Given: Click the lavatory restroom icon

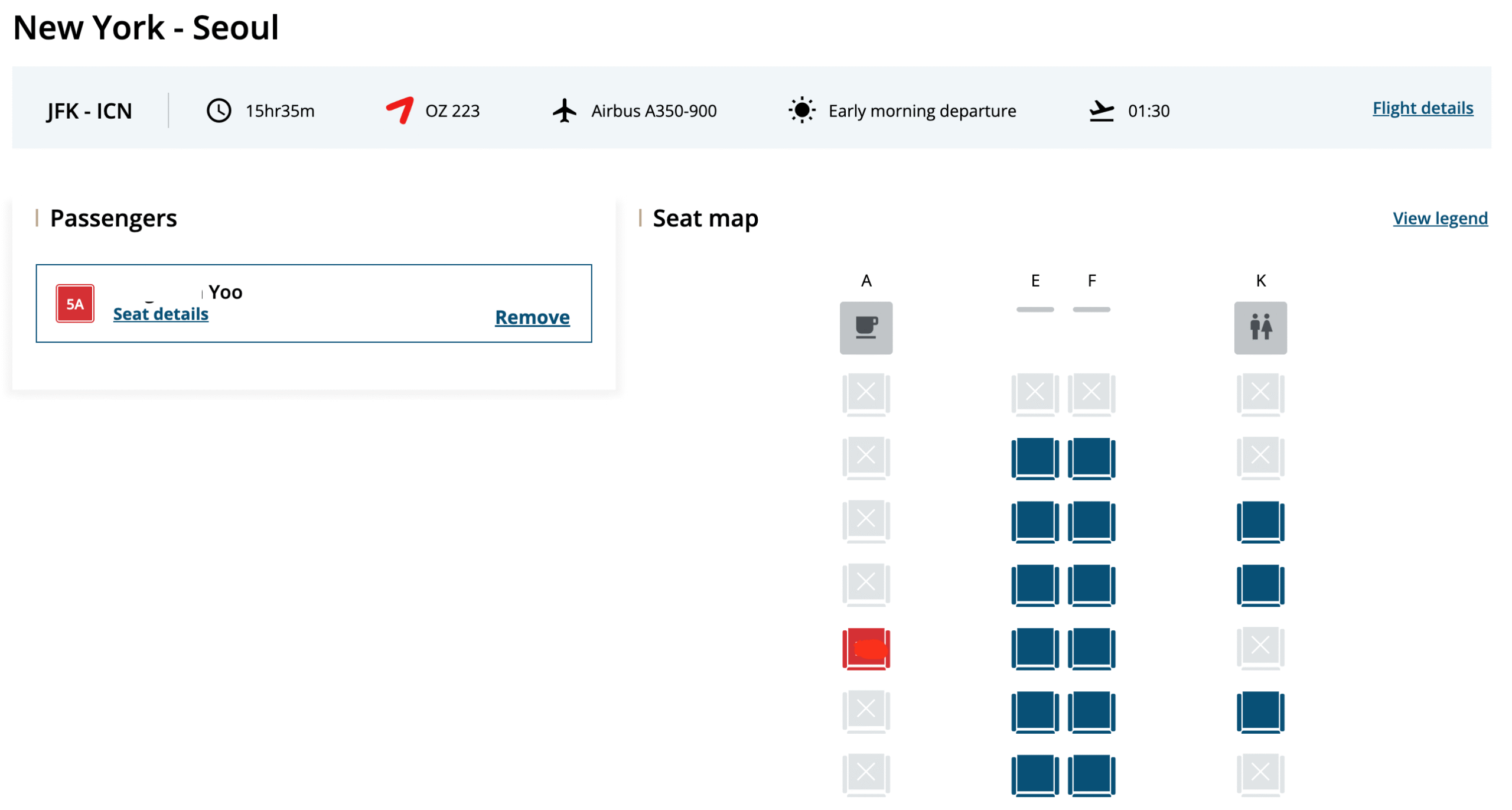Looking at the screenshot, I should click(x=1259, y=328).
